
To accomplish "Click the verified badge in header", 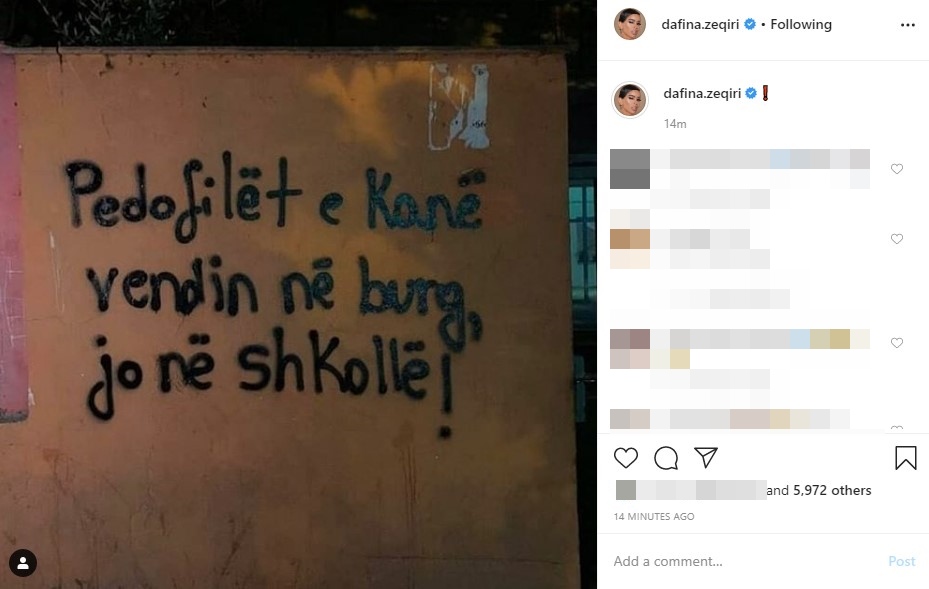I will [x=749, y=24].
